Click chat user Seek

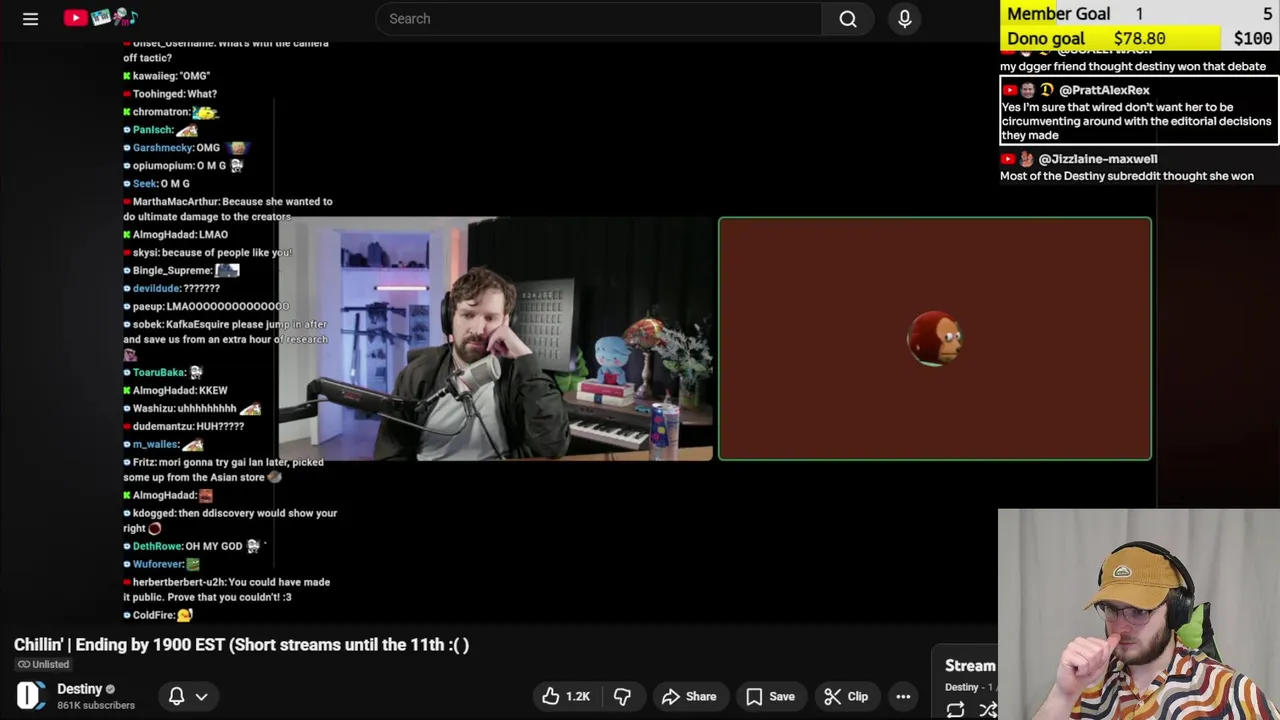click(x=144, y=184)
